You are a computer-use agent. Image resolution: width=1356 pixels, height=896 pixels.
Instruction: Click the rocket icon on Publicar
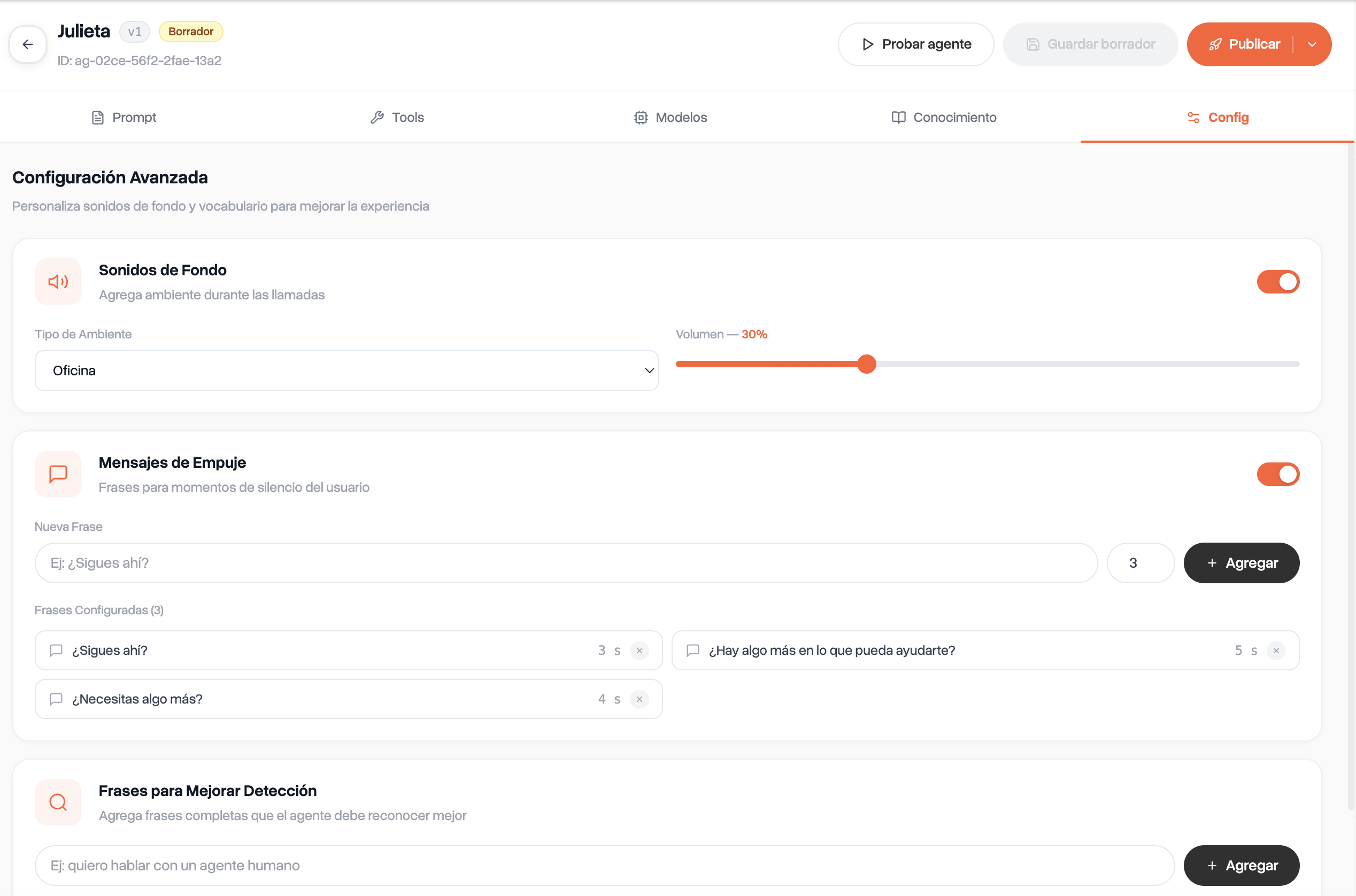(x=1215, y=44)
